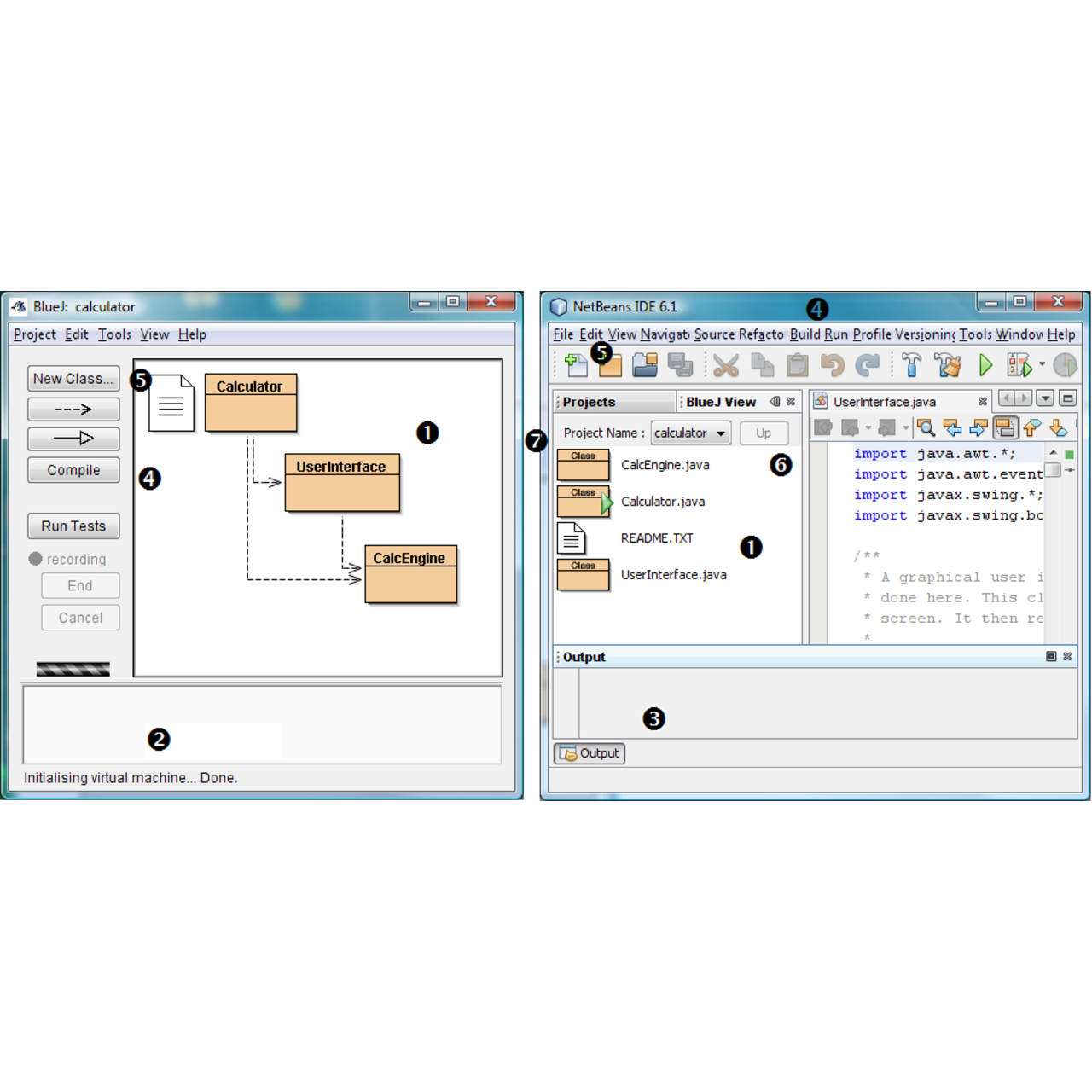Click the Run Tests button
The height and width of the screenshot is (1092, 1092).
pos(73,526)
